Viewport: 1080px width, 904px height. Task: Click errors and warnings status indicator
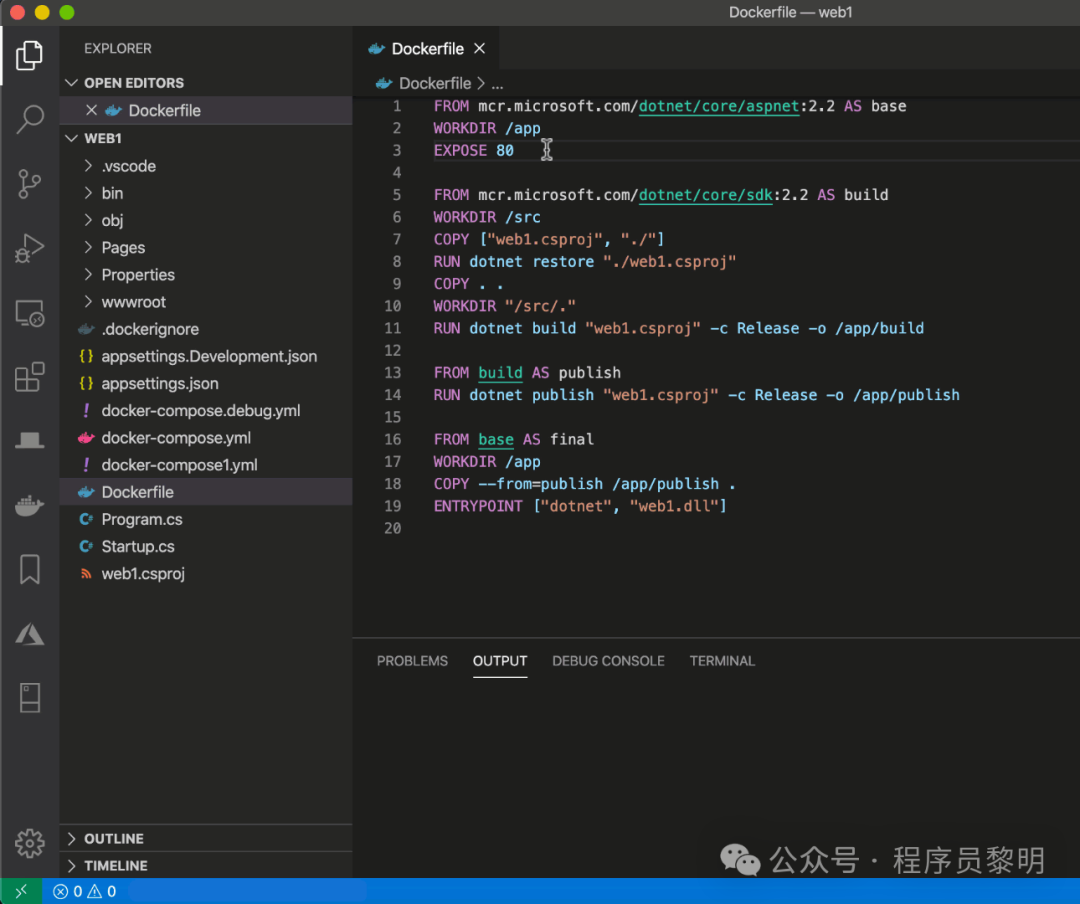point(85,891)
